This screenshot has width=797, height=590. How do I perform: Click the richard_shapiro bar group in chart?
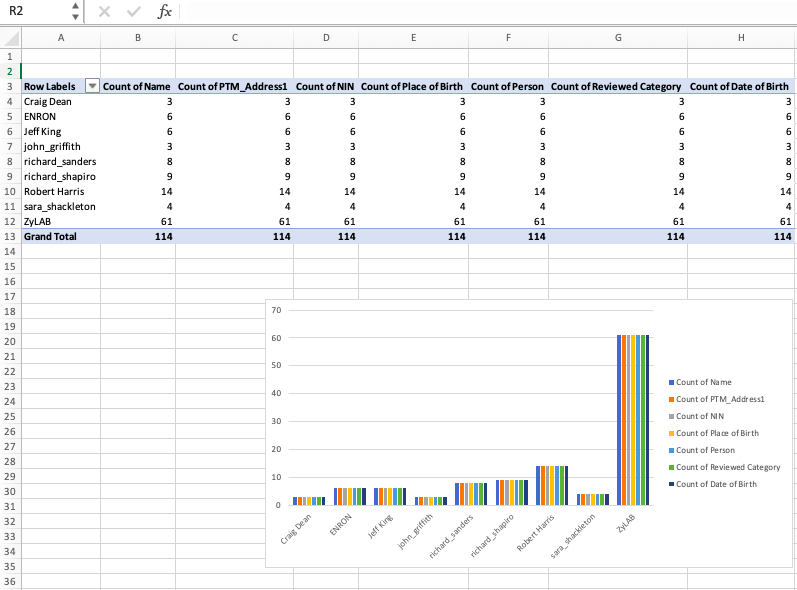coord(512,492)
